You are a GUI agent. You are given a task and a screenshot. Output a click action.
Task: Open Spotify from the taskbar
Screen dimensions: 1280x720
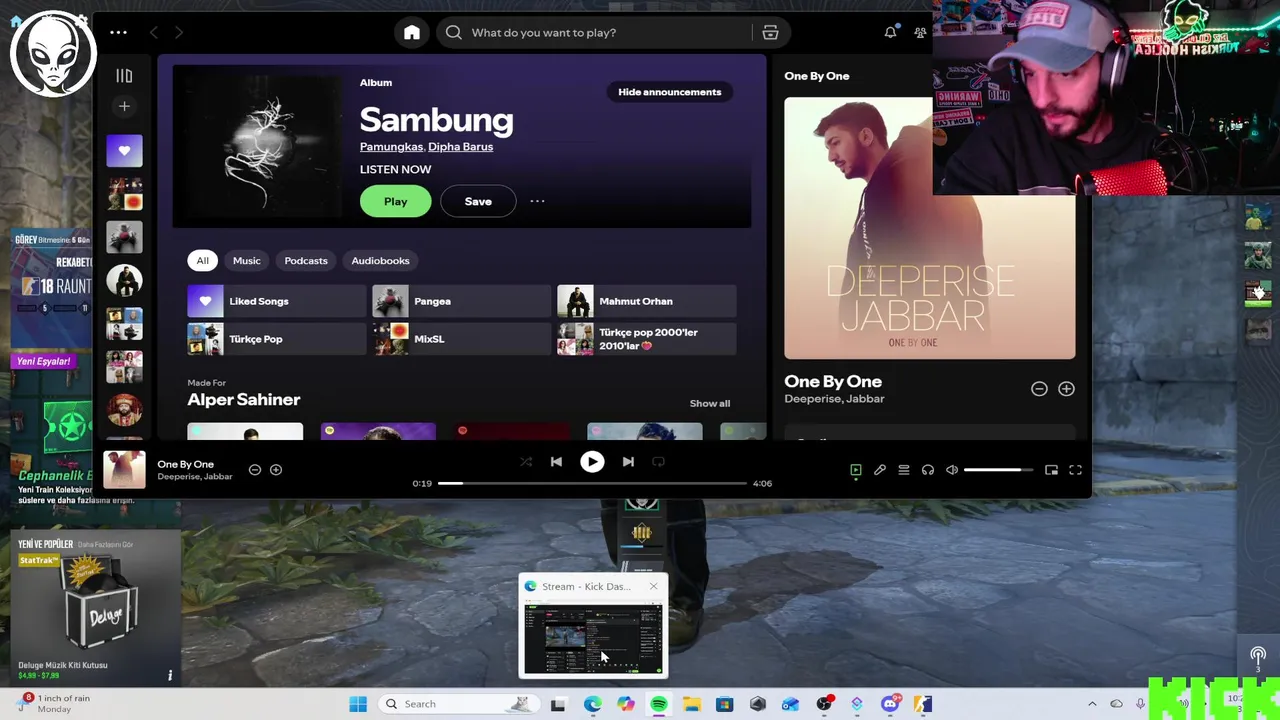(659, 704)
